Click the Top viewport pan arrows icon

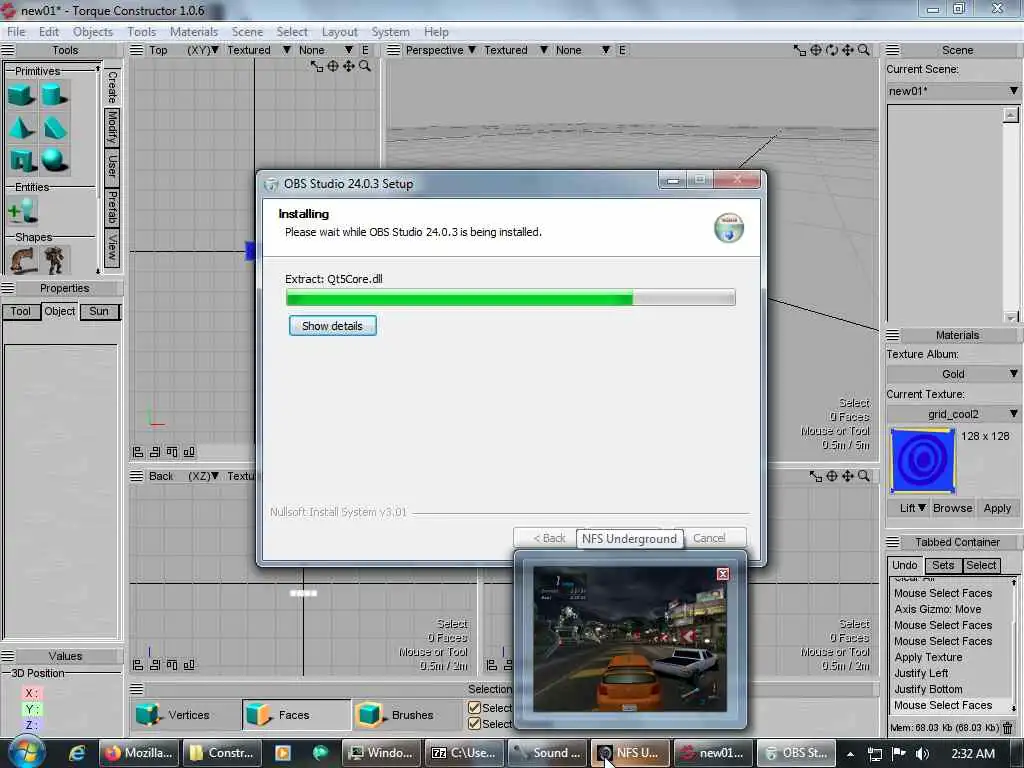pyautogui.click(x=349, y=66)
